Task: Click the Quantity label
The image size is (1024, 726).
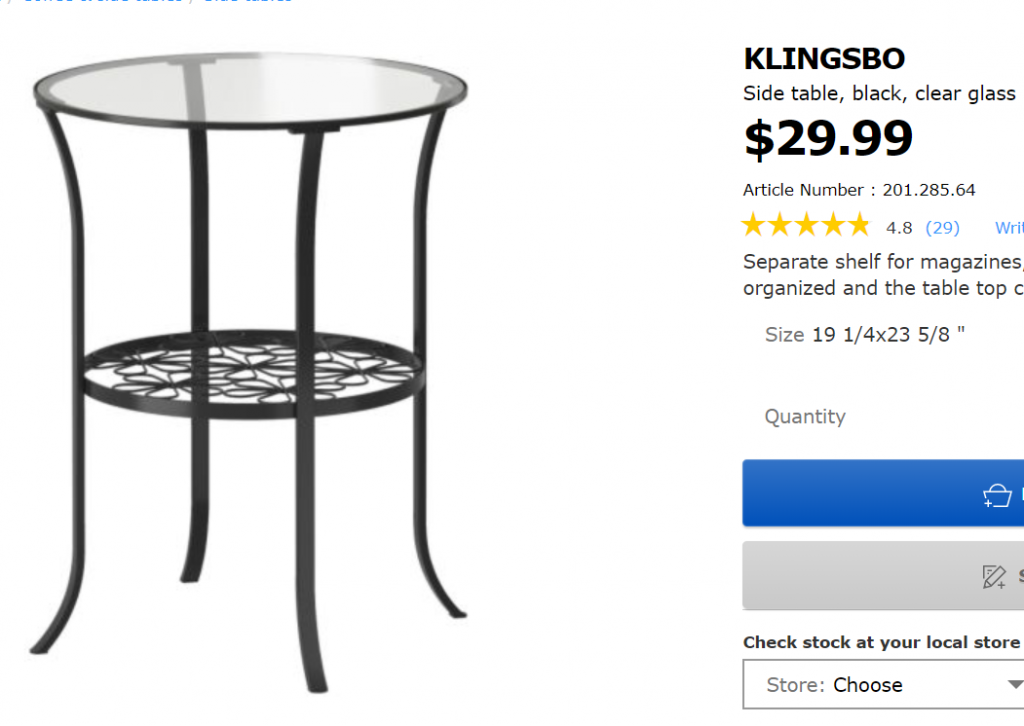Action: 805,417
